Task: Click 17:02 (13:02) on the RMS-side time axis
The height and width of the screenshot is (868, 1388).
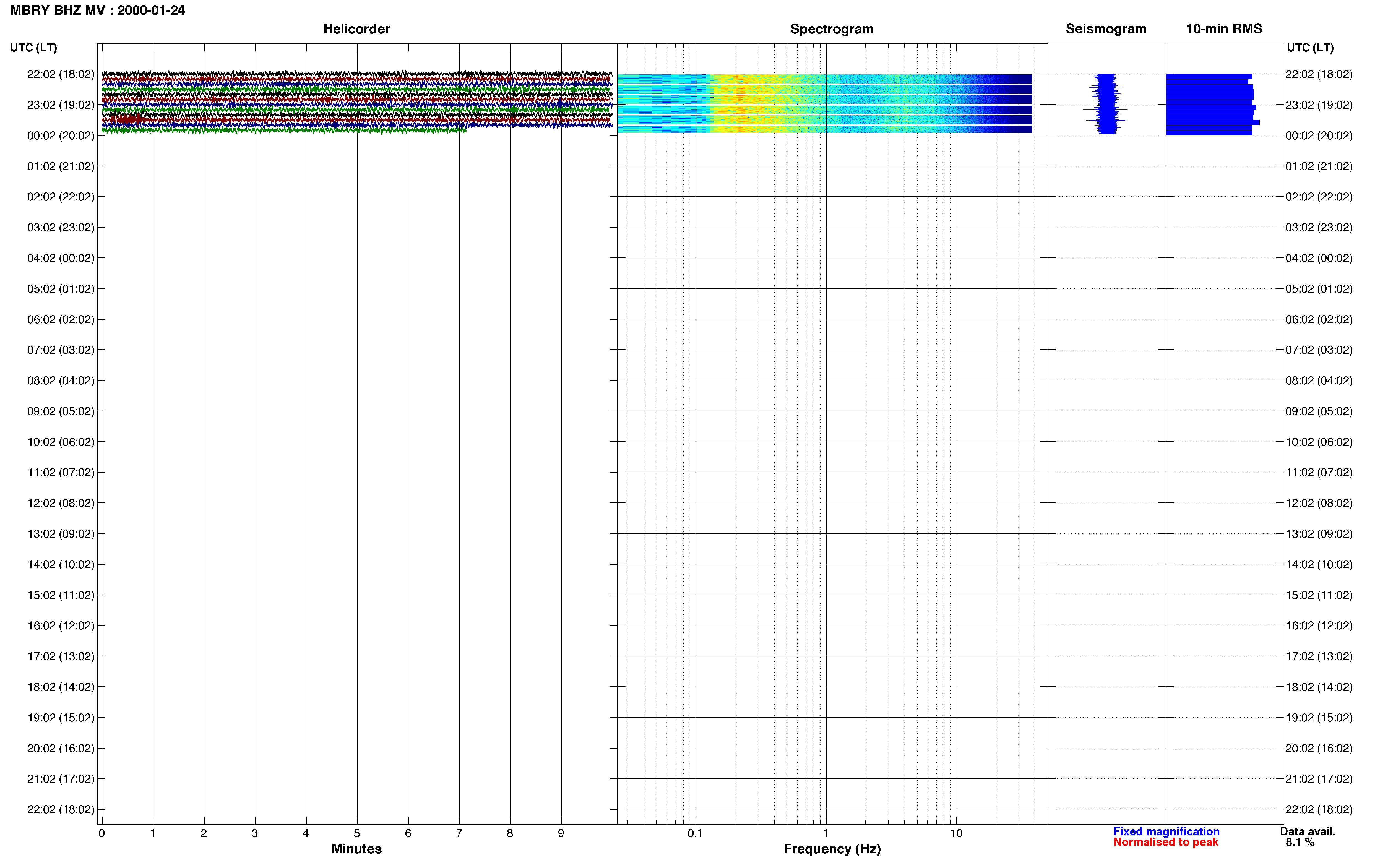Action: coord(1319,656)
